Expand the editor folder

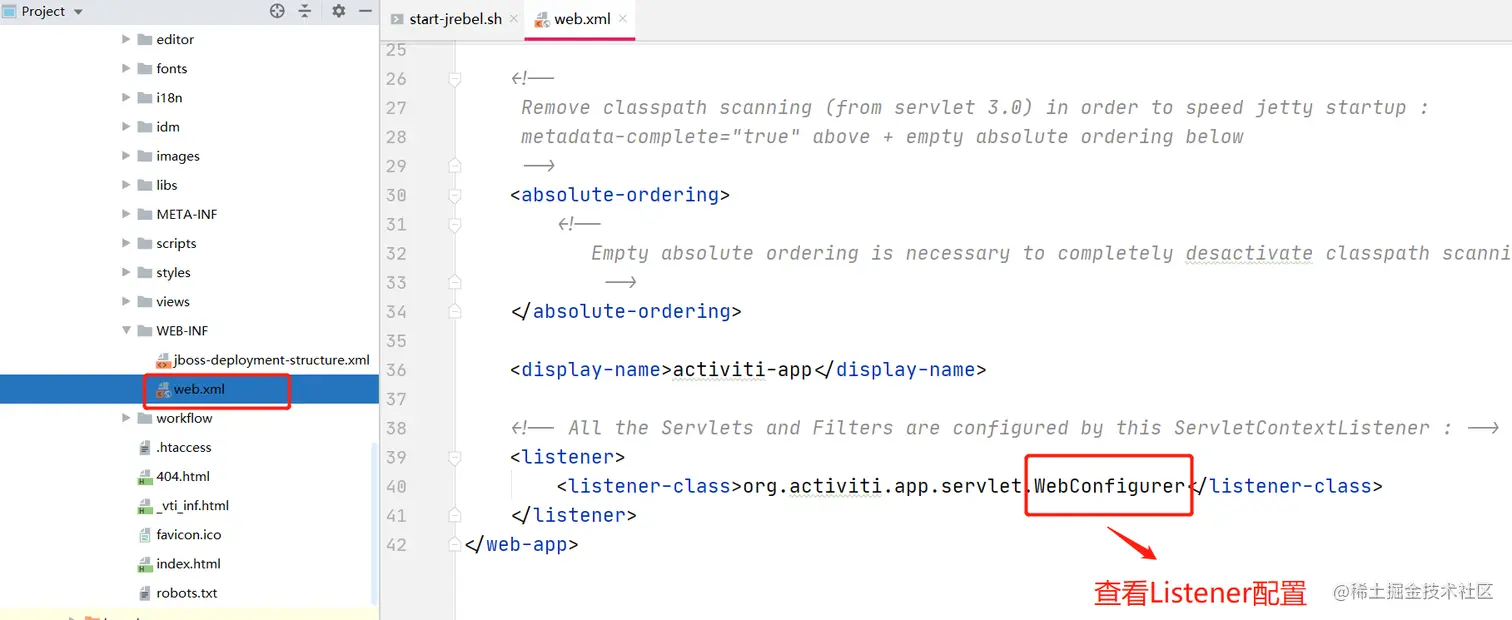[x=126, y=40]
